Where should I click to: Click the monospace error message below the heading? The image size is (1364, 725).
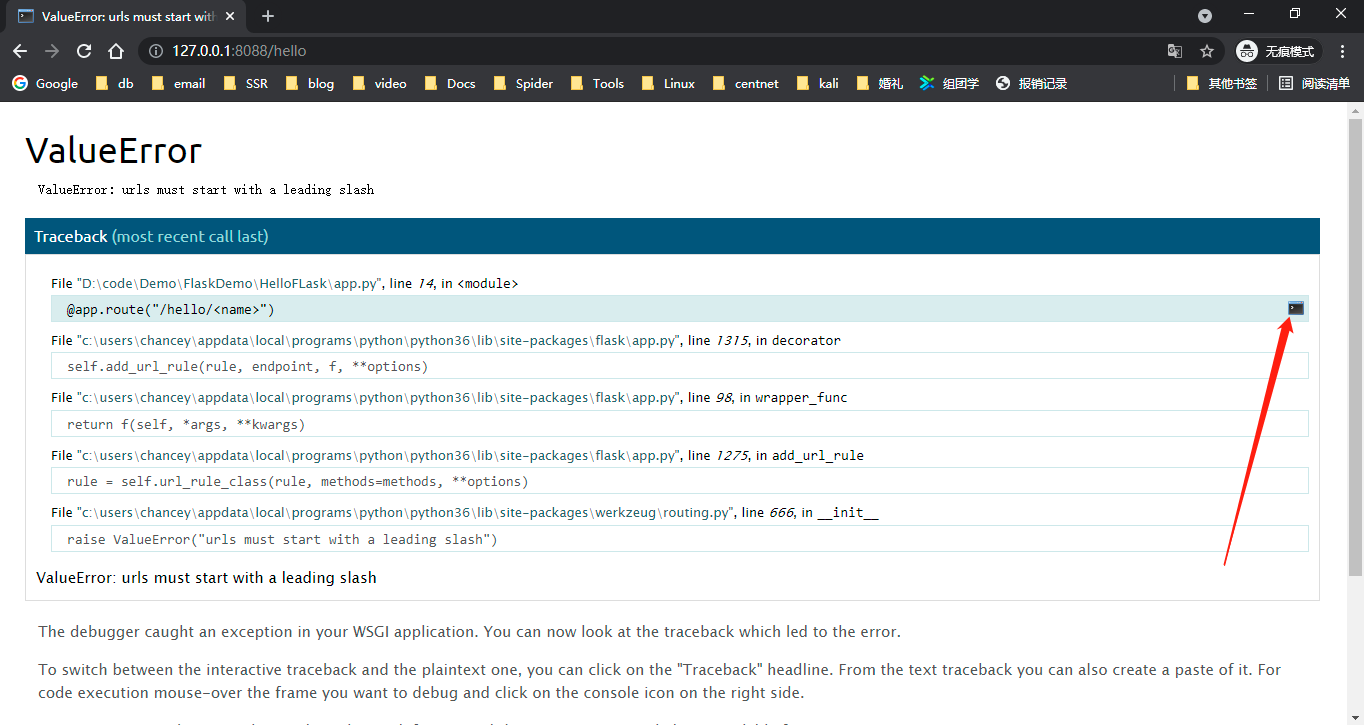click(206, 189)
